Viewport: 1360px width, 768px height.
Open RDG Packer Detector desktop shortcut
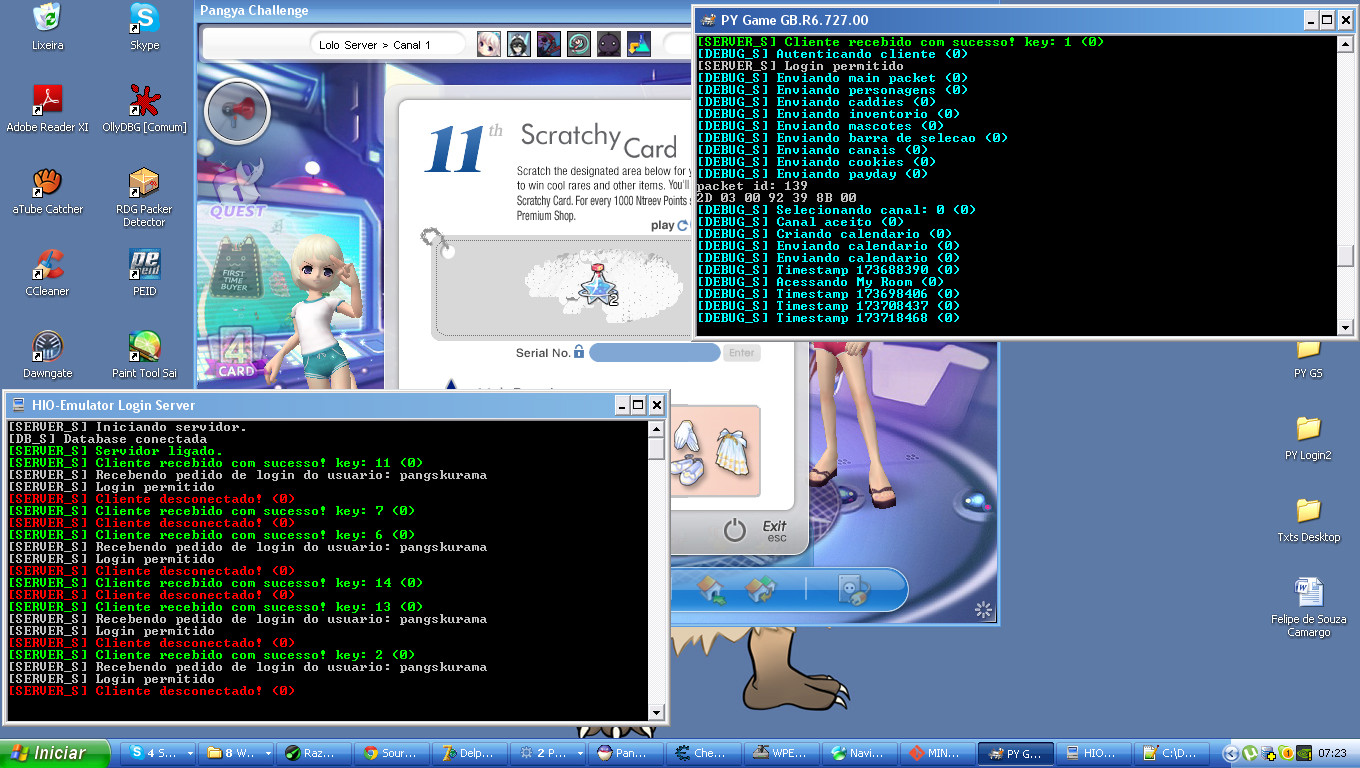[145, 197]
